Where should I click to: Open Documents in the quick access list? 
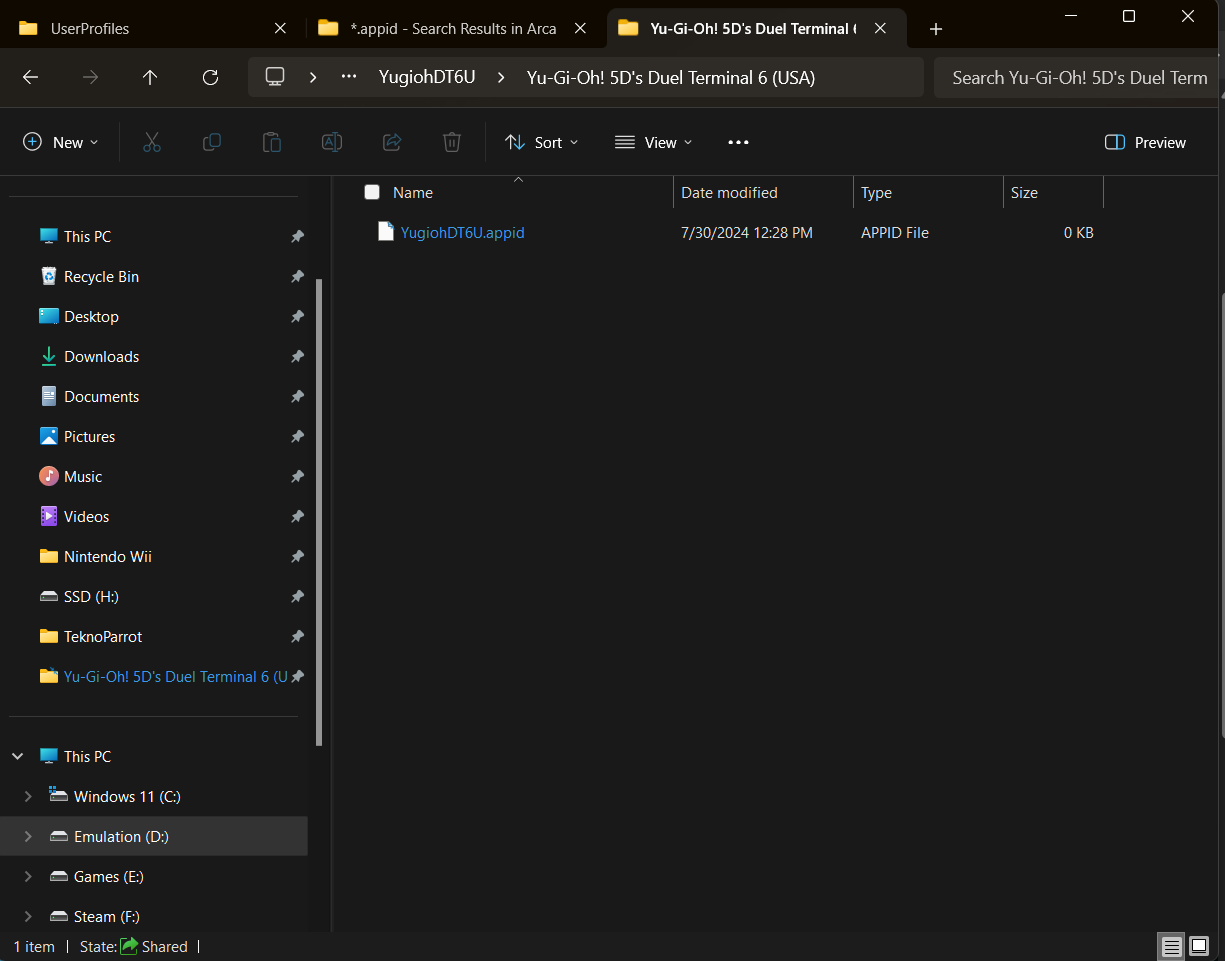101,396
